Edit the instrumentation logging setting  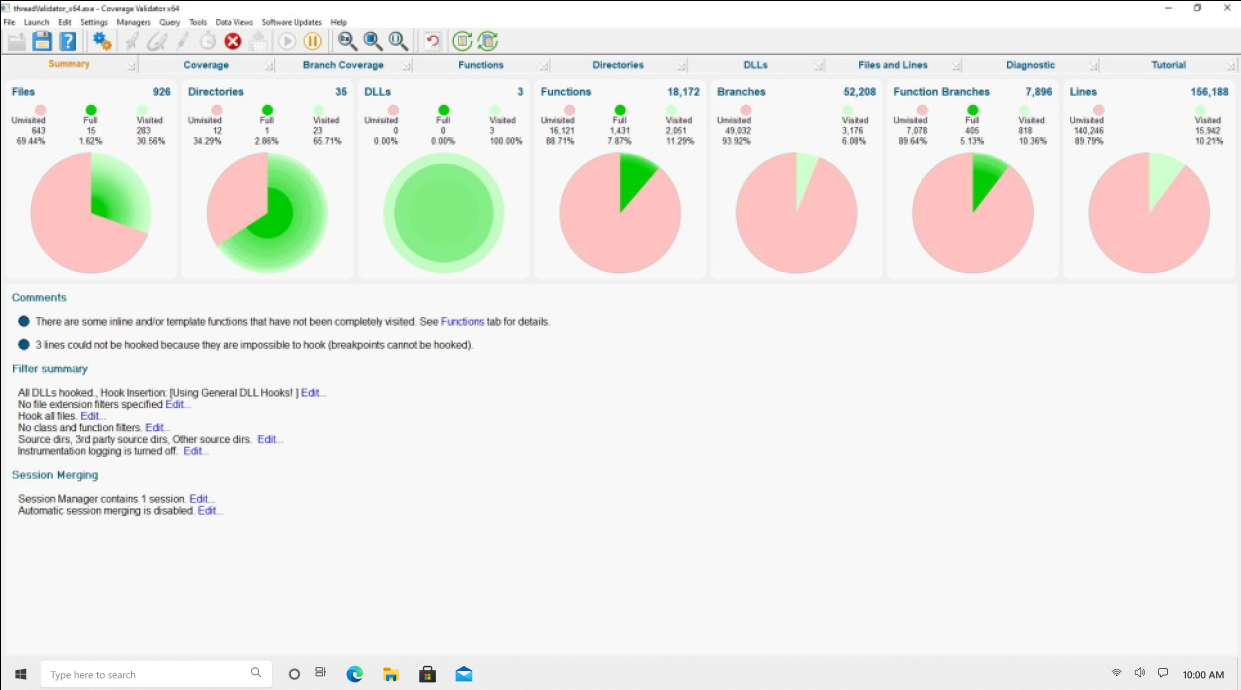pos(196,451)
